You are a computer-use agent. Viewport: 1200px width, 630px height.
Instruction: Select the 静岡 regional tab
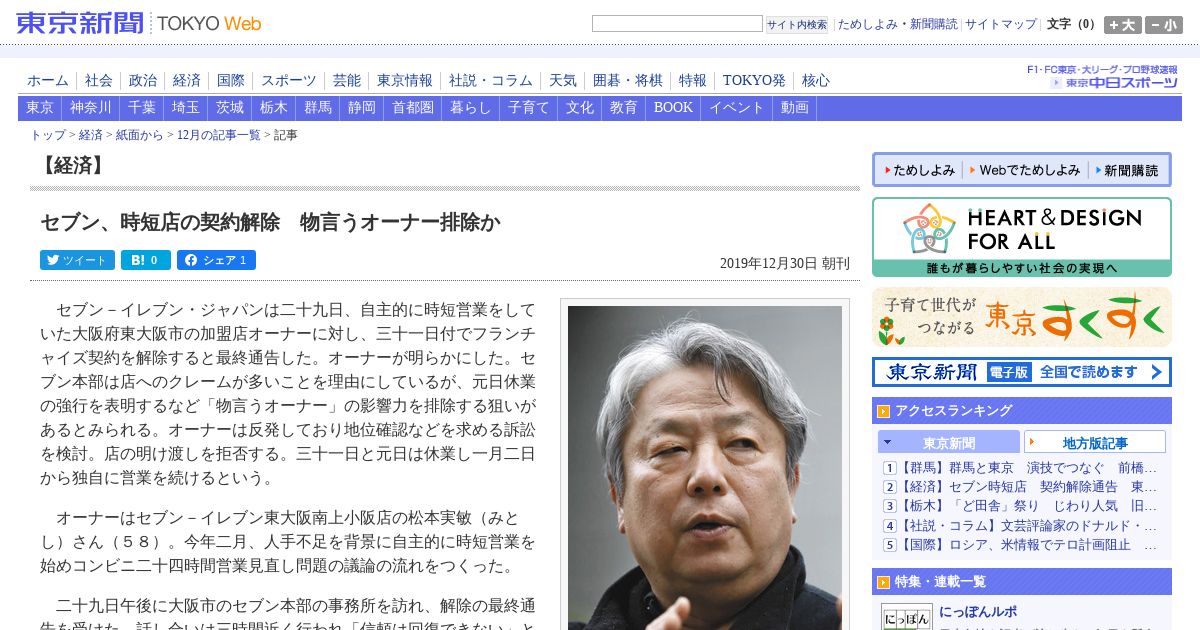pyautogui.click(x=362, y=108)
